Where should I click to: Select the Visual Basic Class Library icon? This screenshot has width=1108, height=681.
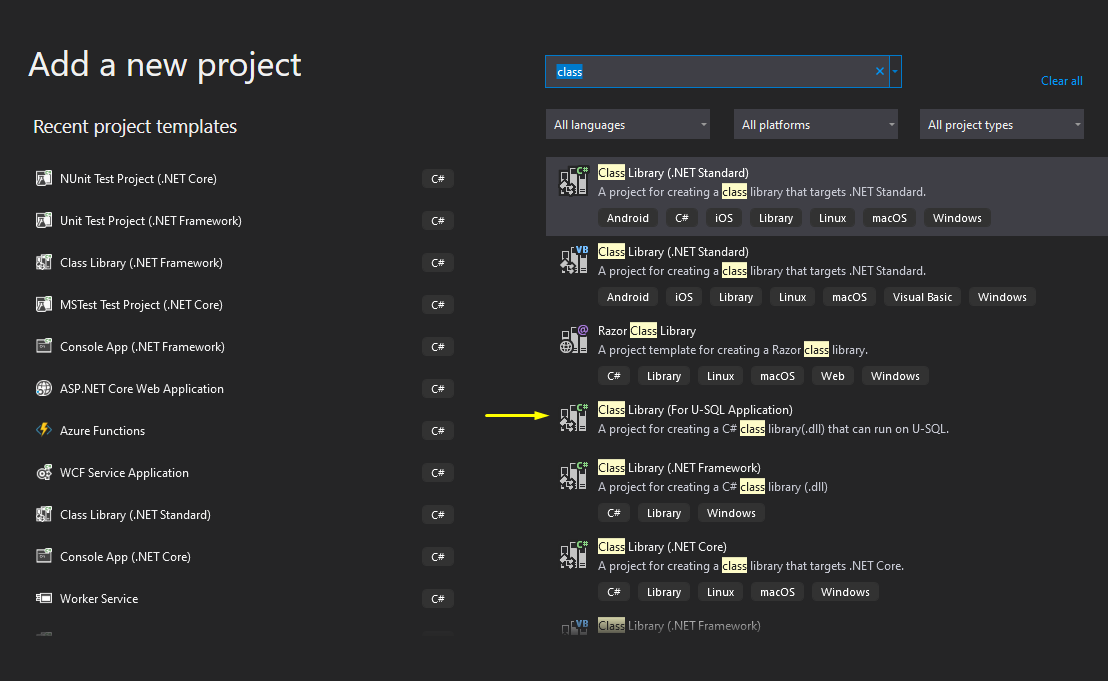coord(573,261)
